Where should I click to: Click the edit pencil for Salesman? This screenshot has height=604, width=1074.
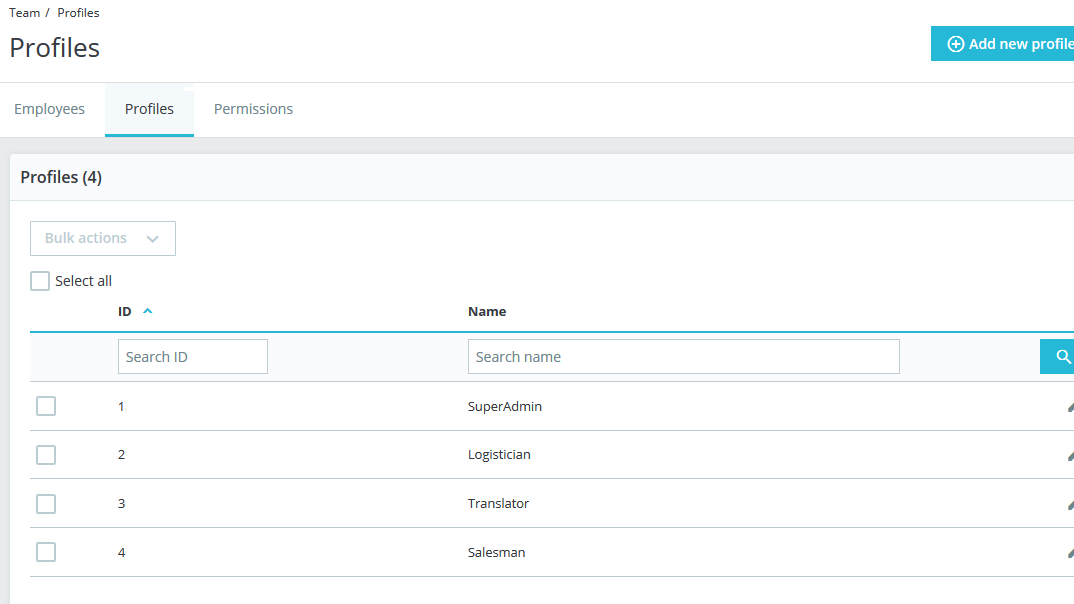coord(1069,552)
